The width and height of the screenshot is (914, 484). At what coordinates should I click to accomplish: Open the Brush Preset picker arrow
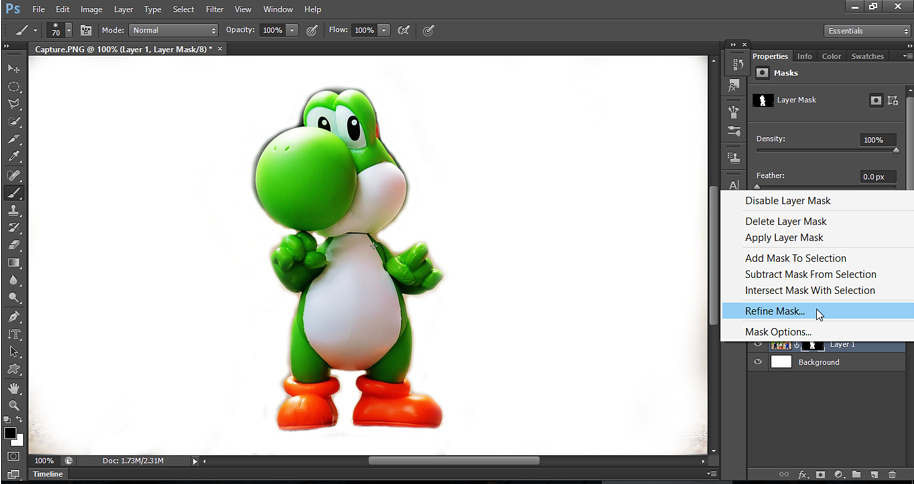tap(69, 30)
